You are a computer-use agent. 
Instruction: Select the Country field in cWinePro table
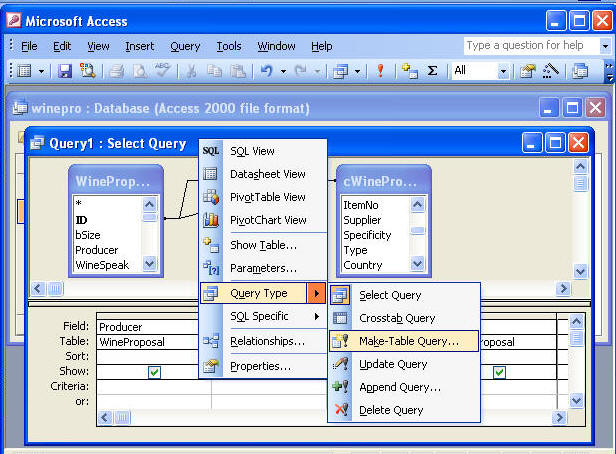coord(363,265)
